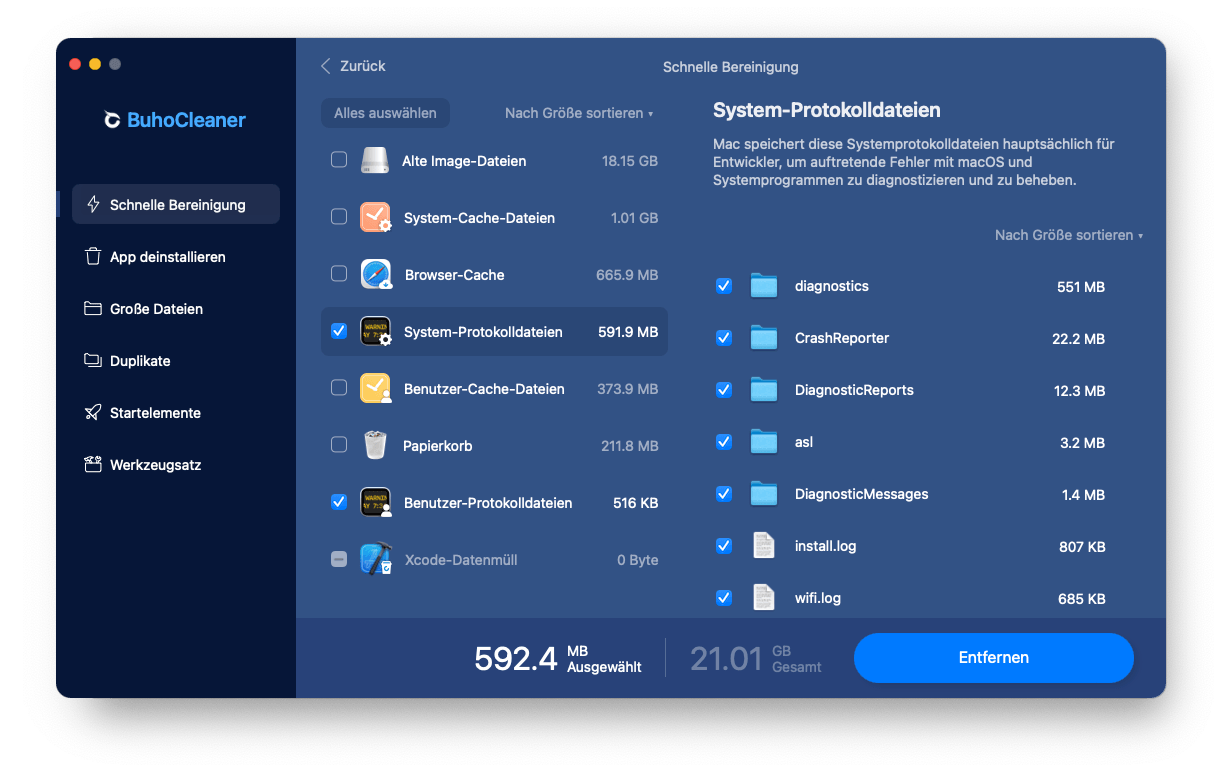Go back using the Zurück chevron
1222x772 pixels.
326,66
